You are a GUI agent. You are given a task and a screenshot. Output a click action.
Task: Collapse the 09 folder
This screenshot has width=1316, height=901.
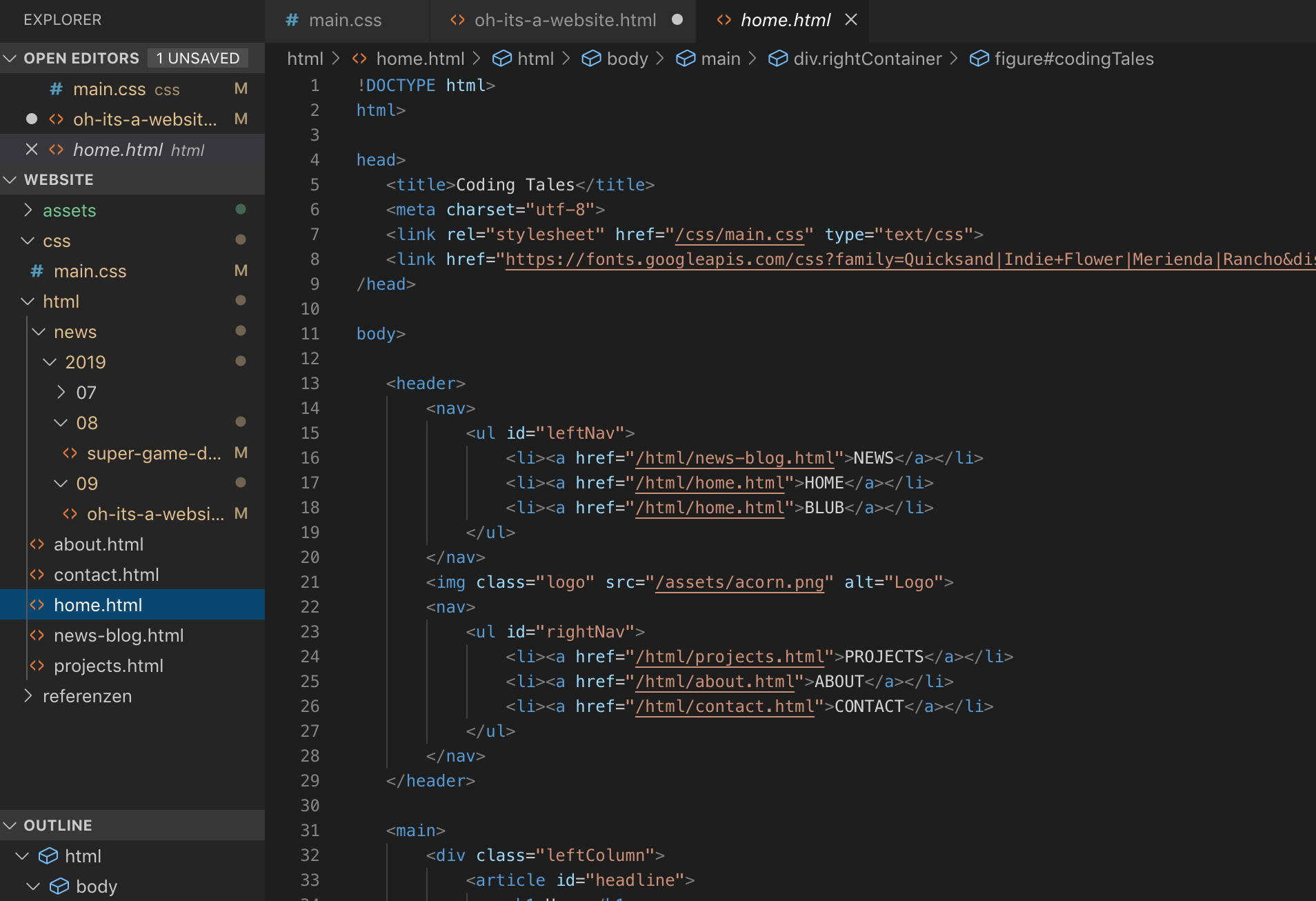61,484
